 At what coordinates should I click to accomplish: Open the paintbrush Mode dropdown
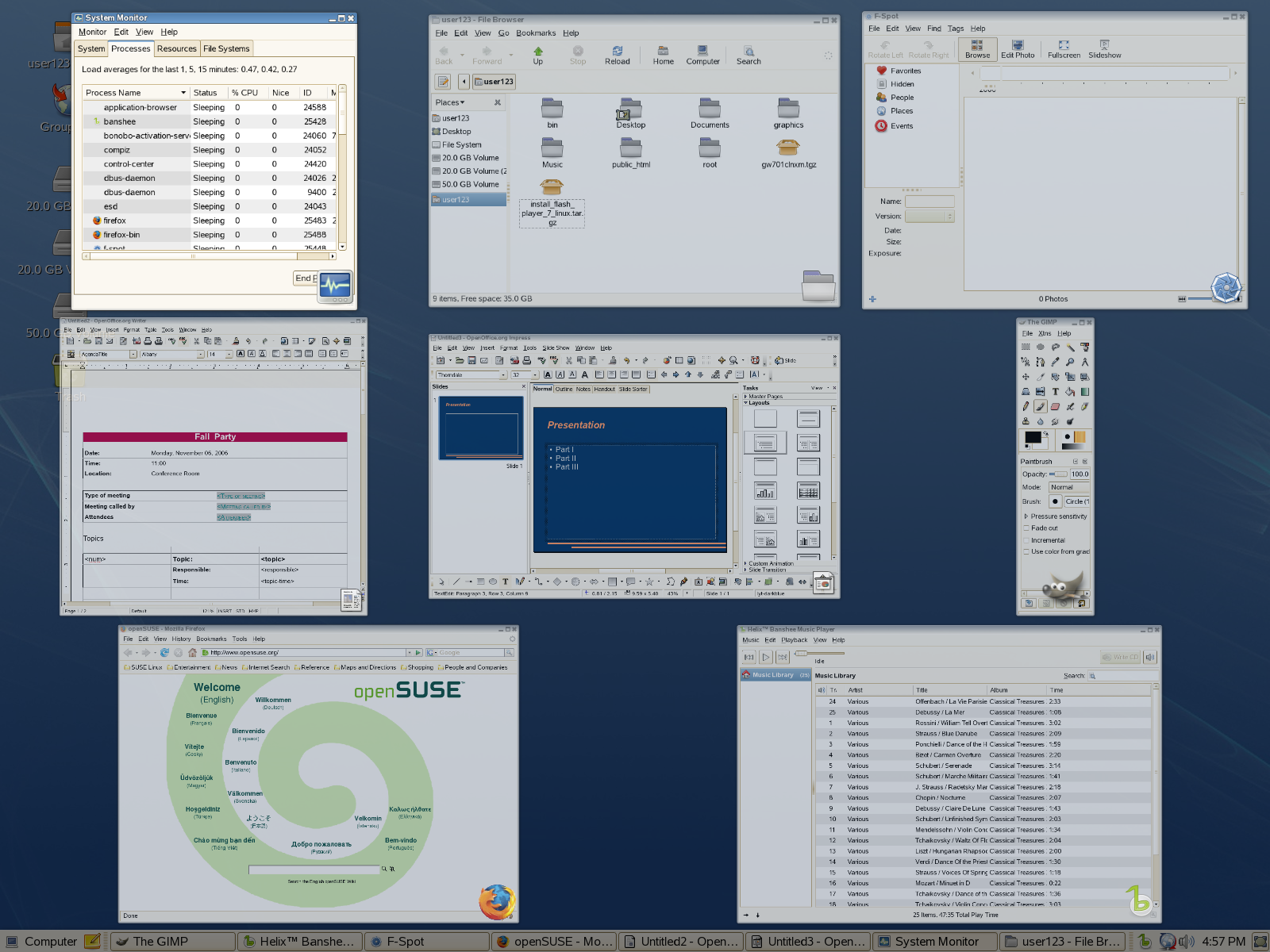(1068, 487)
